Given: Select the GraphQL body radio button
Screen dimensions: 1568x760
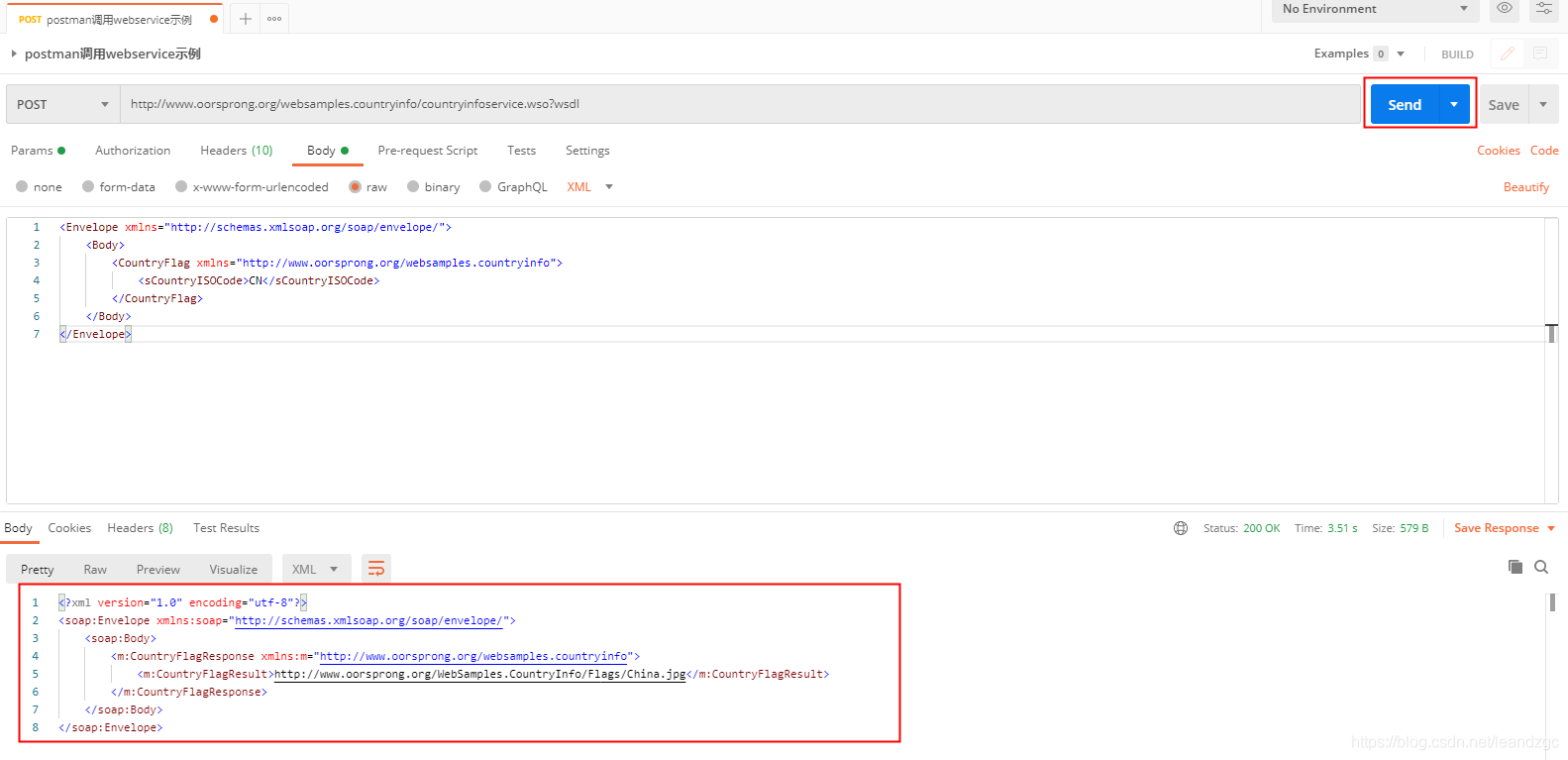Looking at the screenshot, I should (485, 186).
